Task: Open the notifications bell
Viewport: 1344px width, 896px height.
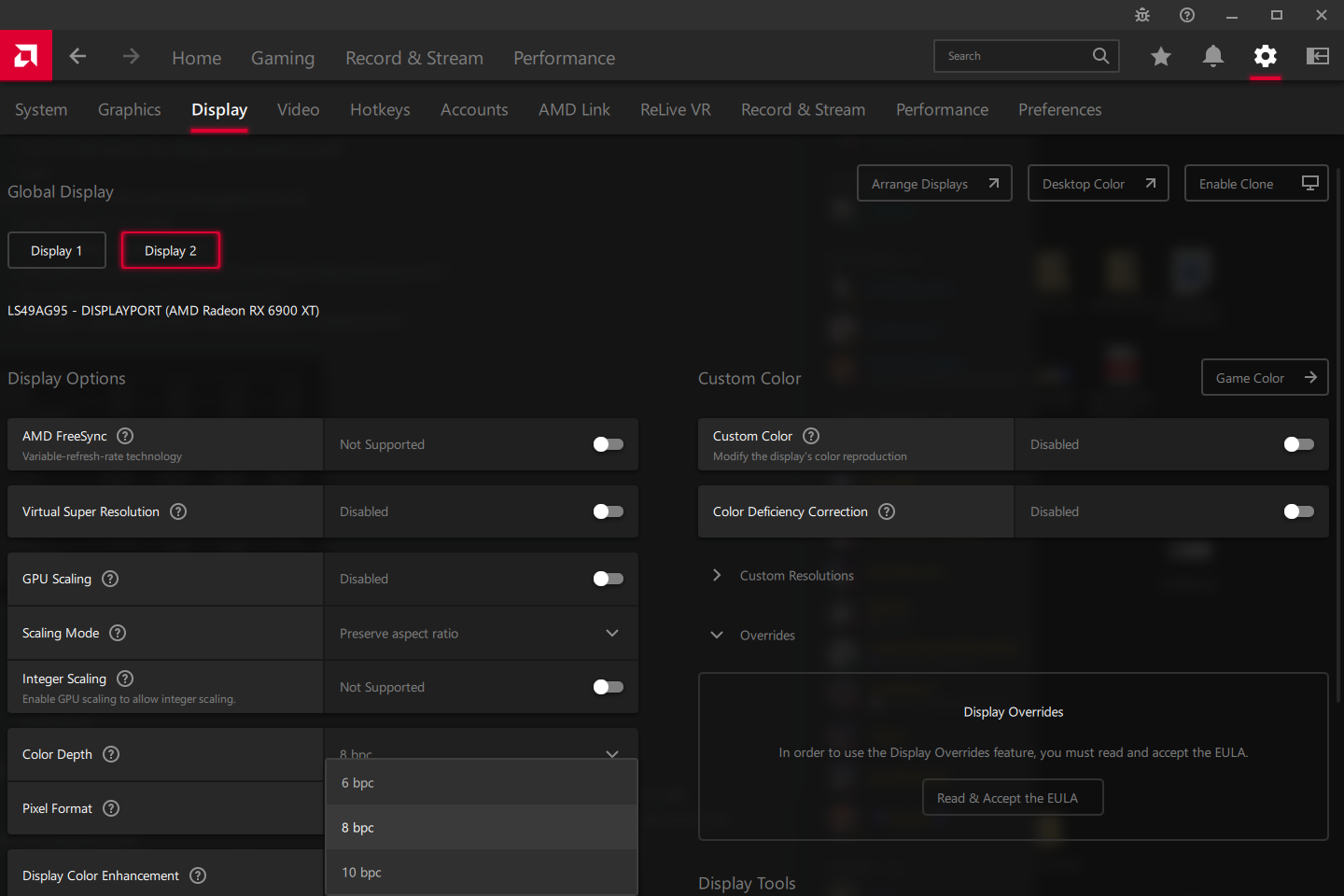Action: pos(1213,57)
